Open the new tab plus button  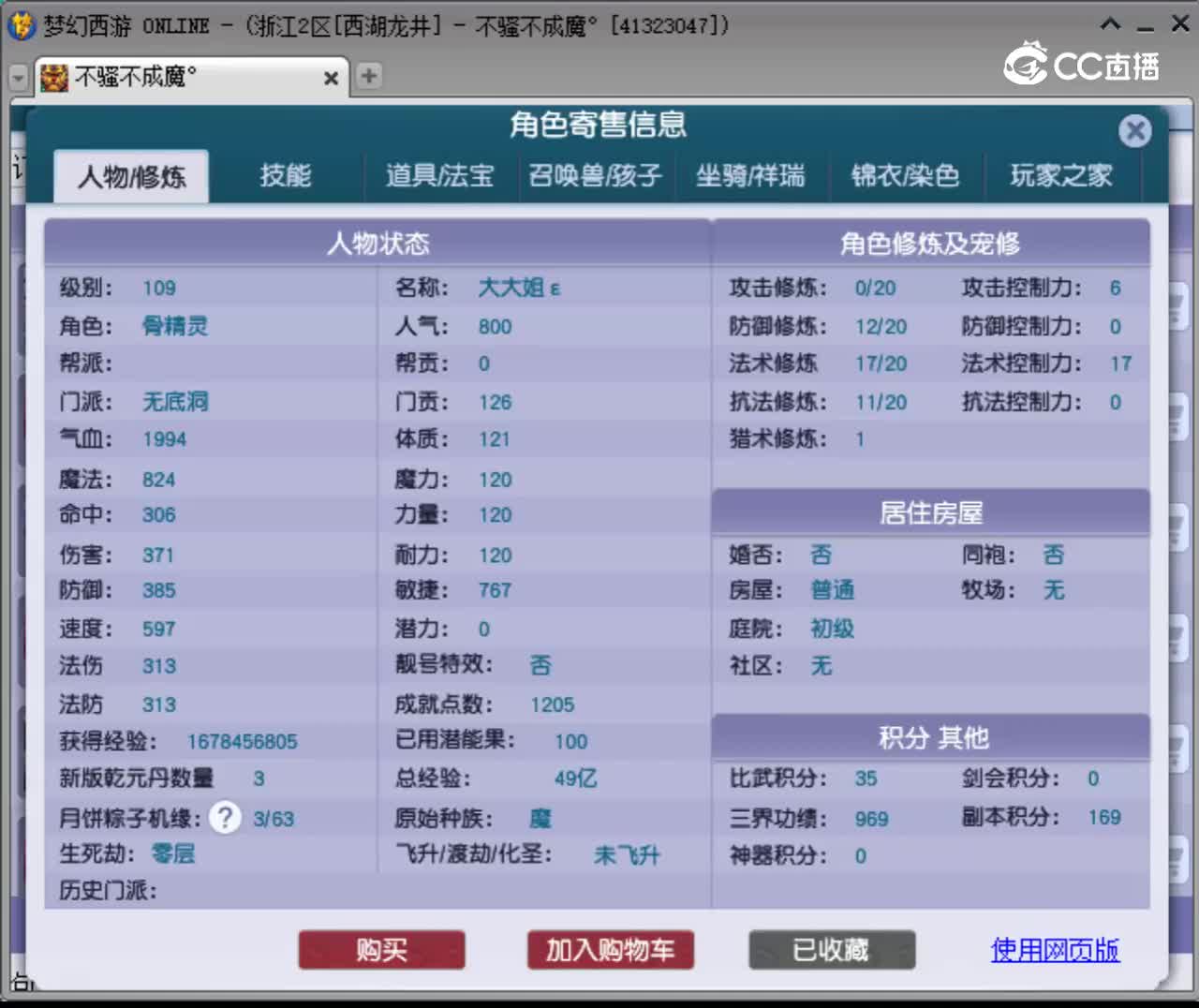pyautogui.click(x=369, y=76)
